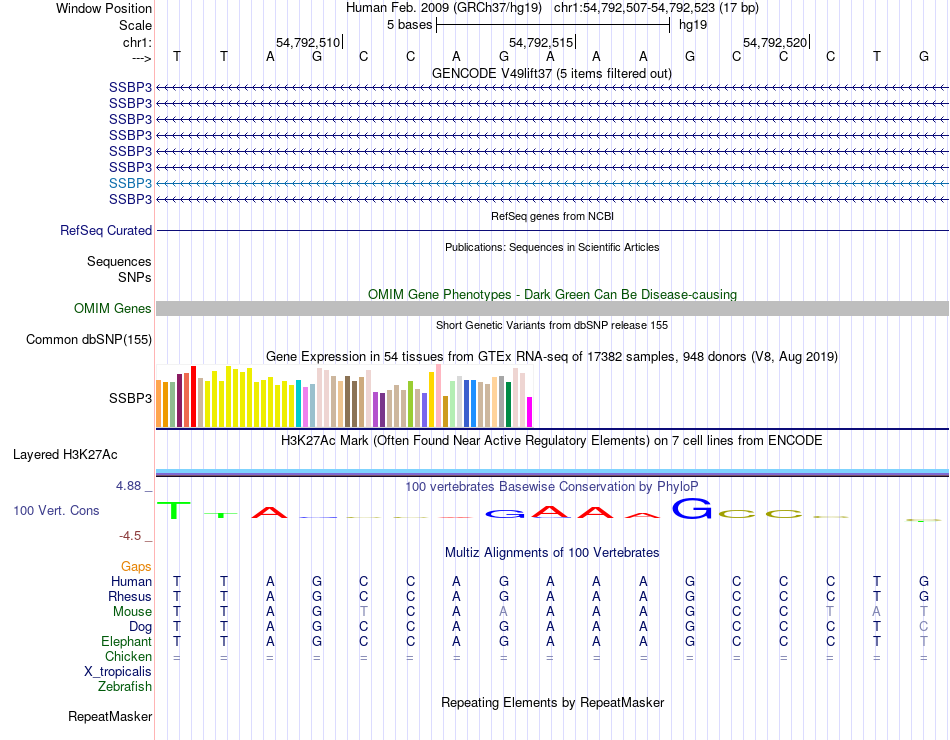
Task: Open the Multiz Alignments of 100 Vertebrates title
Action: point(552,553)
